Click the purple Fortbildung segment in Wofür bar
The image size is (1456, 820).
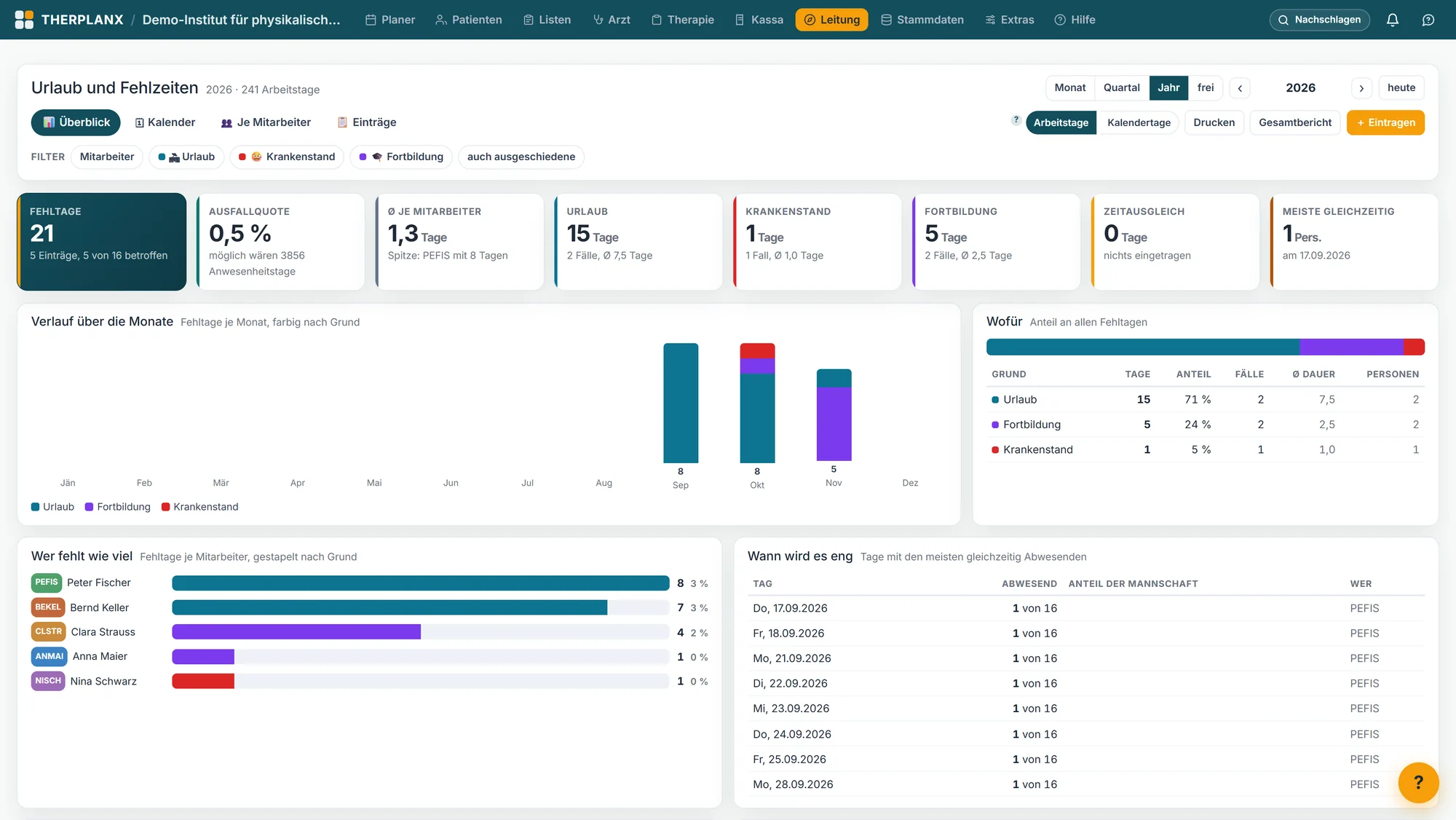[1351, 347]
